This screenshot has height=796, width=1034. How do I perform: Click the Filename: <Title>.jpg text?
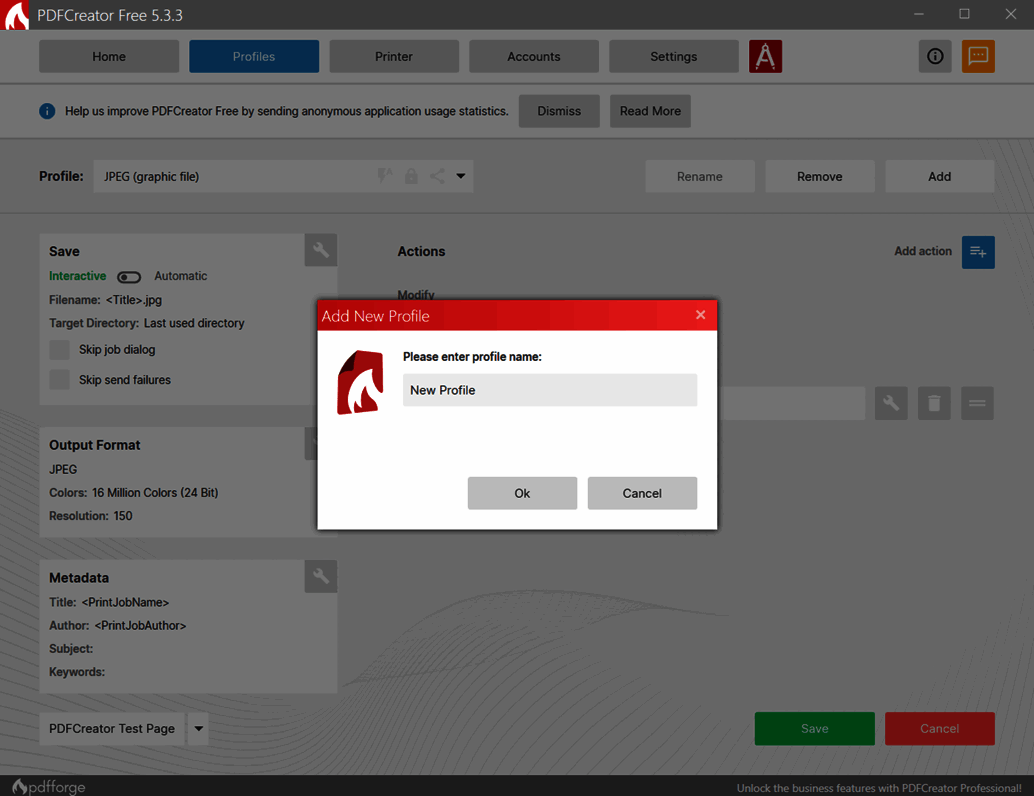[106, 299]
